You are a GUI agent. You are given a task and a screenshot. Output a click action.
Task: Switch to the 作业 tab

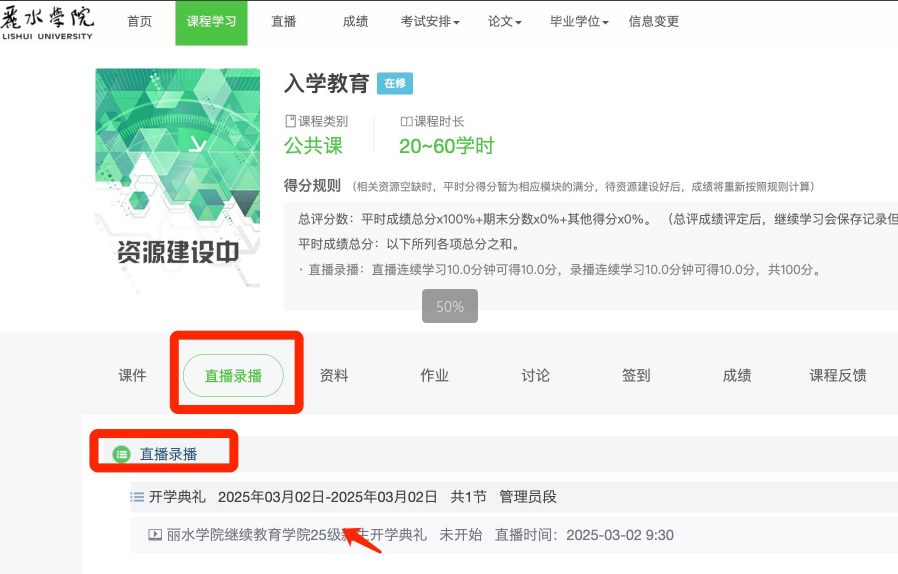[434, 376]
